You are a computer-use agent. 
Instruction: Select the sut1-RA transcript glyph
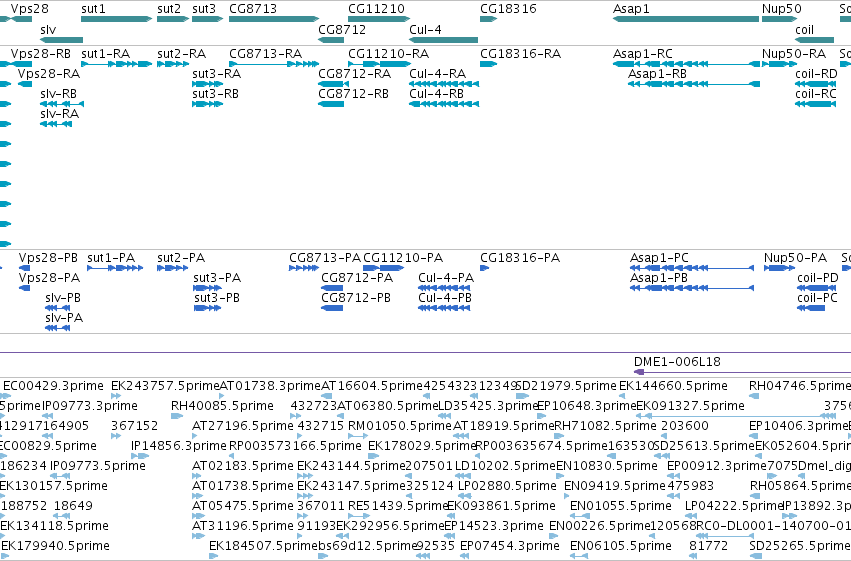click(116, 64)
